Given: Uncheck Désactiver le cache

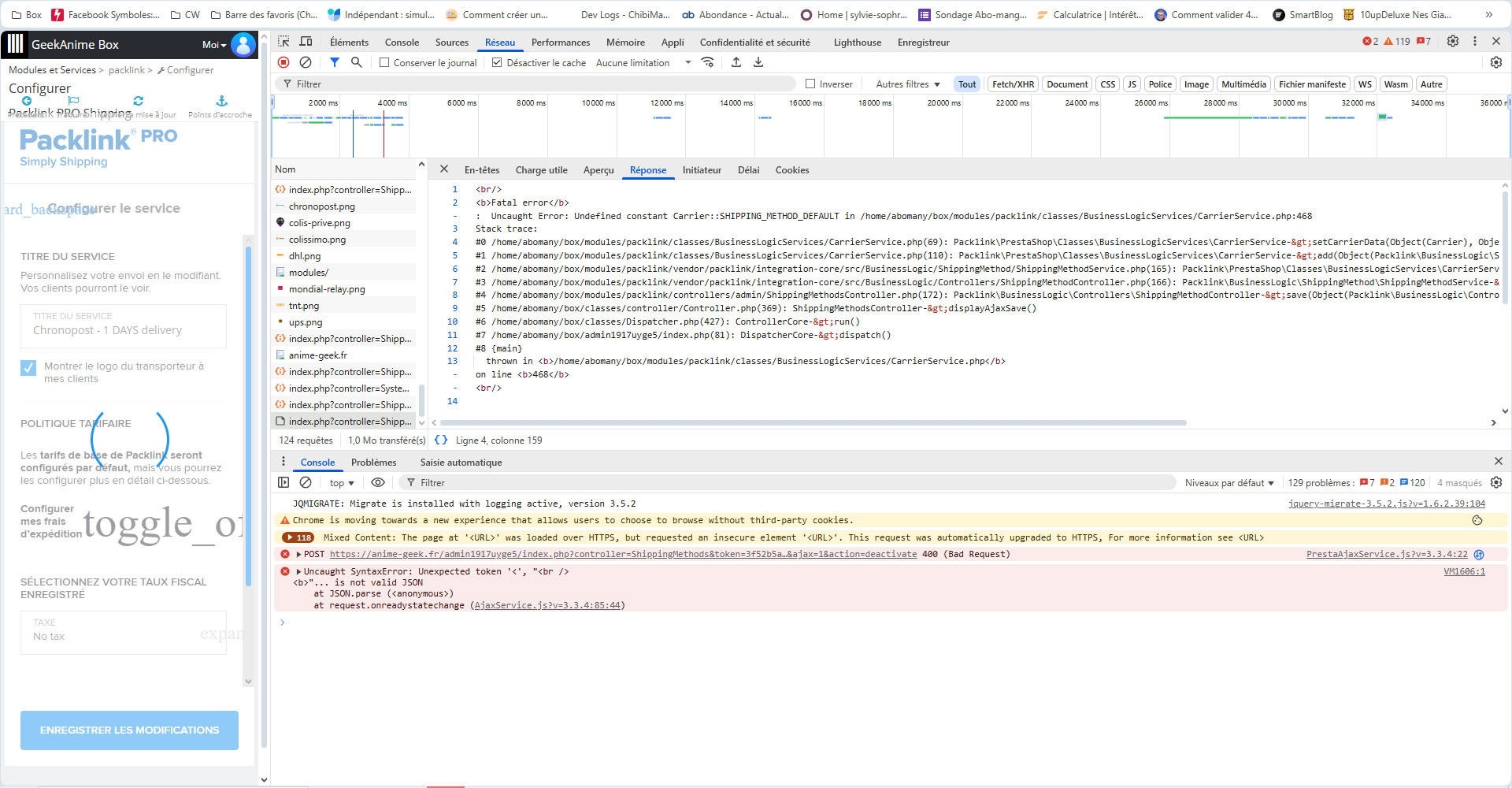Looking at the screenshot, I should [x=497, y=62].
